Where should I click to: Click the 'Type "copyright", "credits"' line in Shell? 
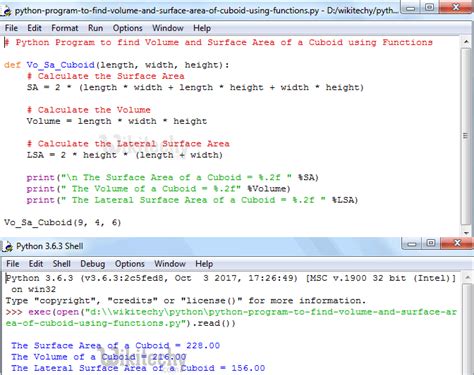click(x=186, y=301)
